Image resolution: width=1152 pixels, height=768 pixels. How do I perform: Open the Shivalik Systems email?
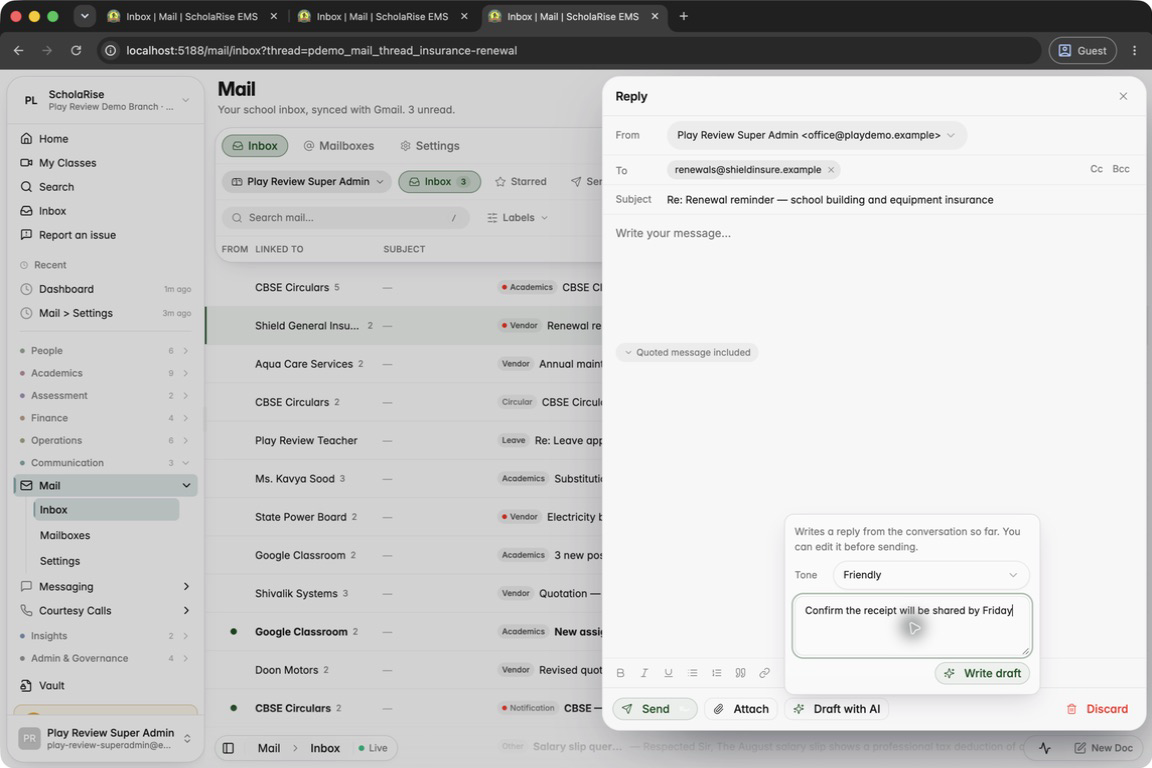pos(404,594)
